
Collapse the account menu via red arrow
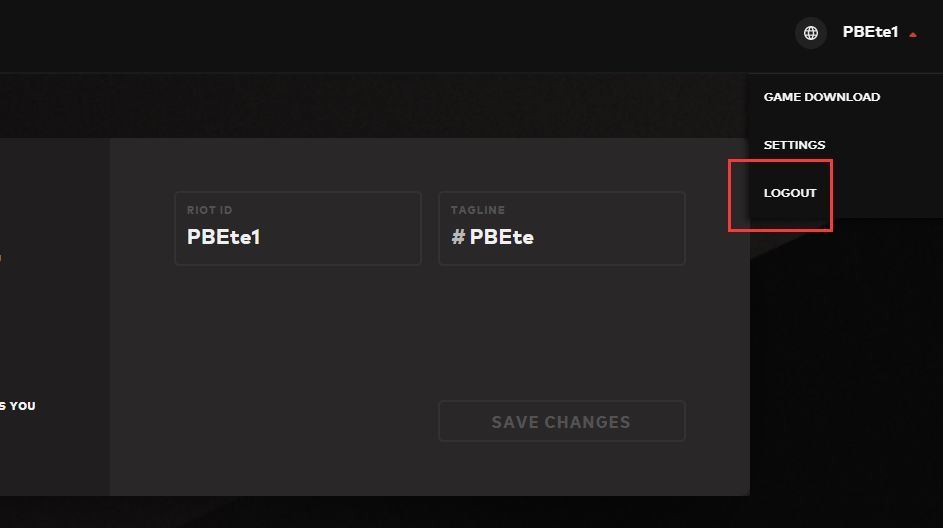[913, 34]
